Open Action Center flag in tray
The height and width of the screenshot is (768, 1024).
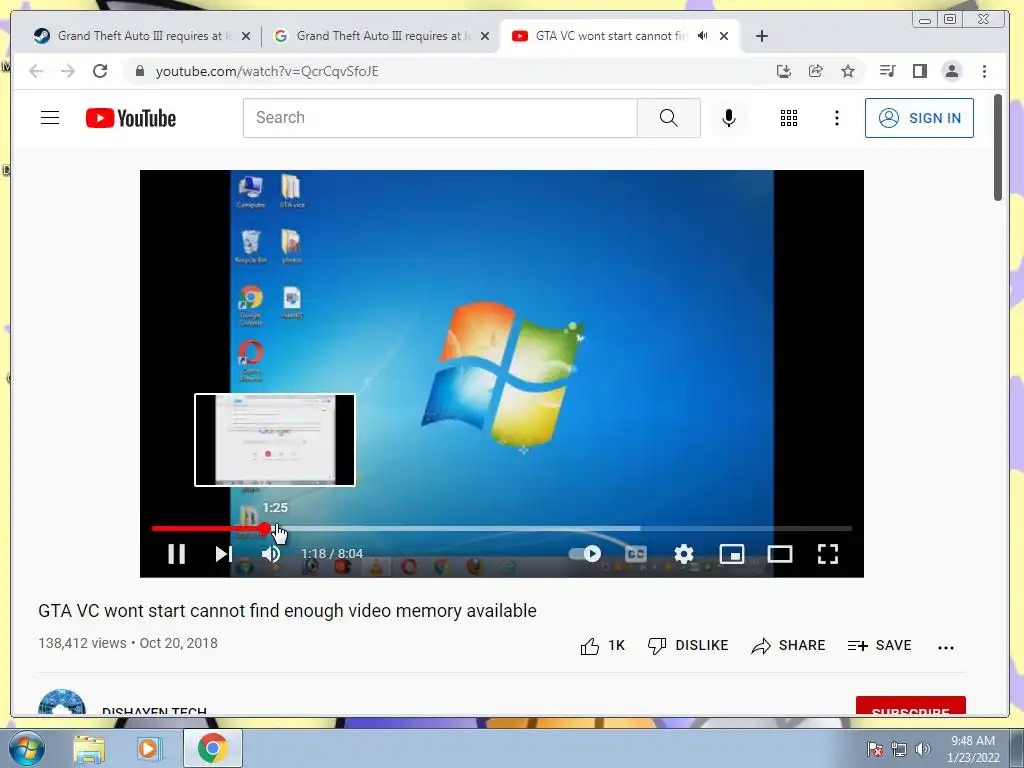click(875, 749)
